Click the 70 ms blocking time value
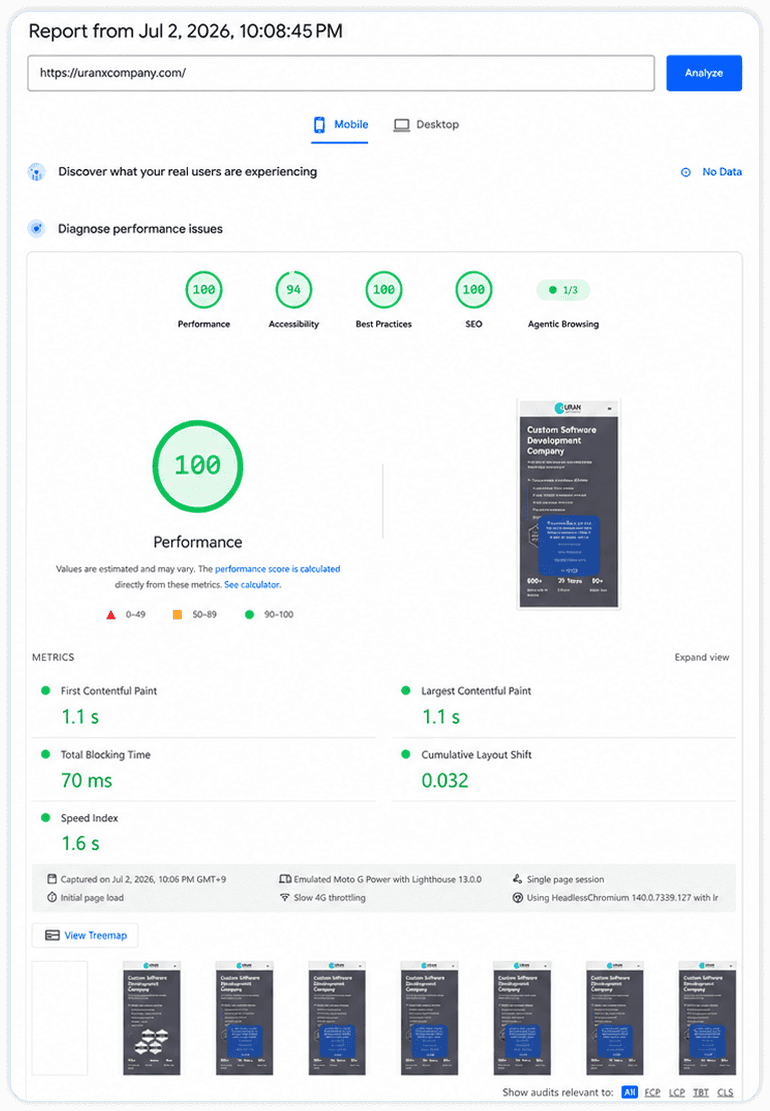 pyautogui.click(x=86, y=781)
